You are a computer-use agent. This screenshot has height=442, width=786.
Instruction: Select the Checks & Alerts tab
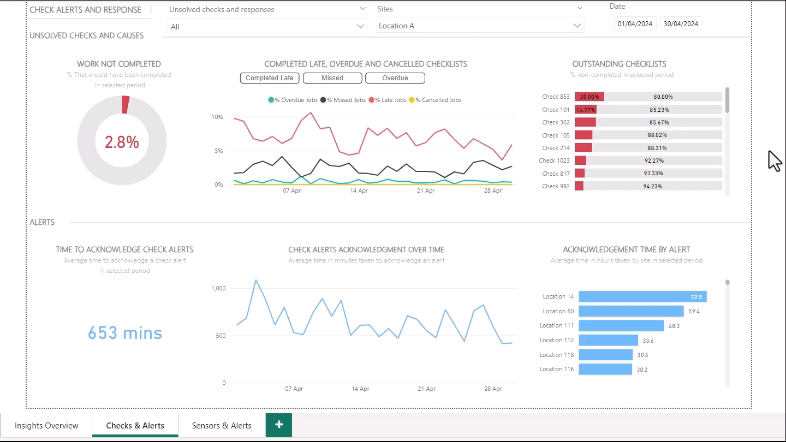pyautogui.click(x=135, y=426)
